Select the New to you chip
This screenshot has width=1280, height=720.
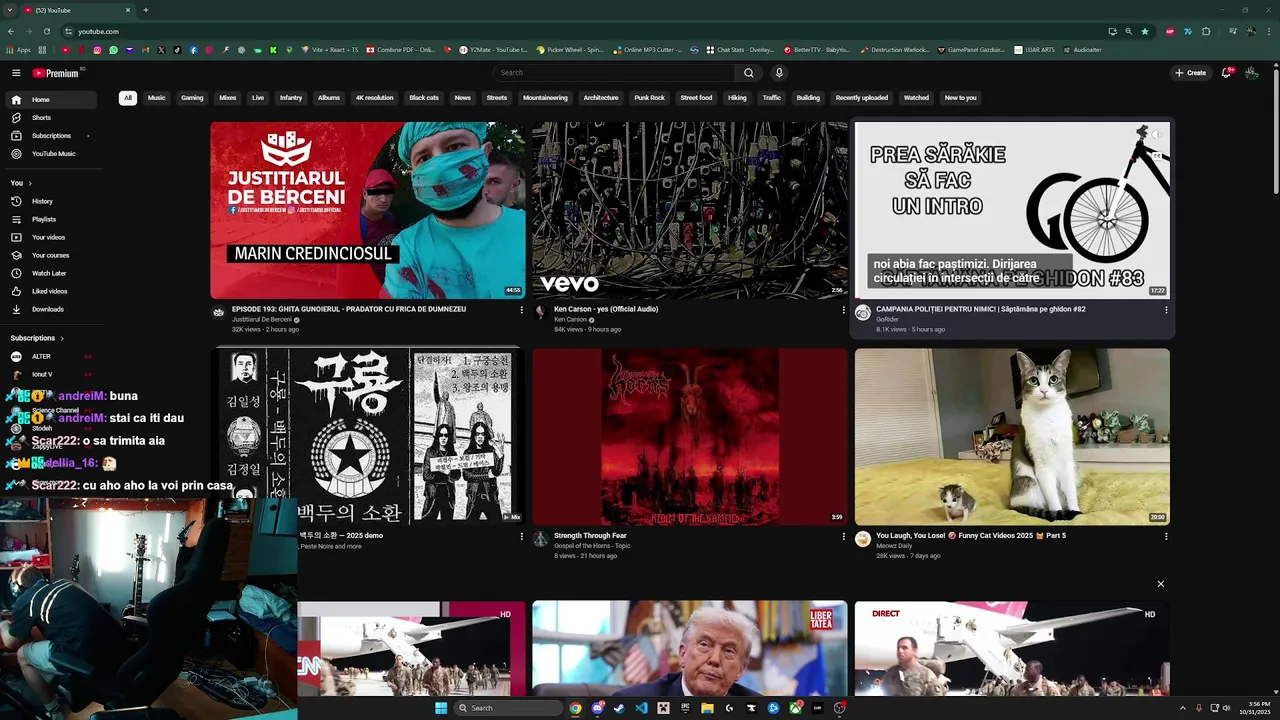(960, 98)
